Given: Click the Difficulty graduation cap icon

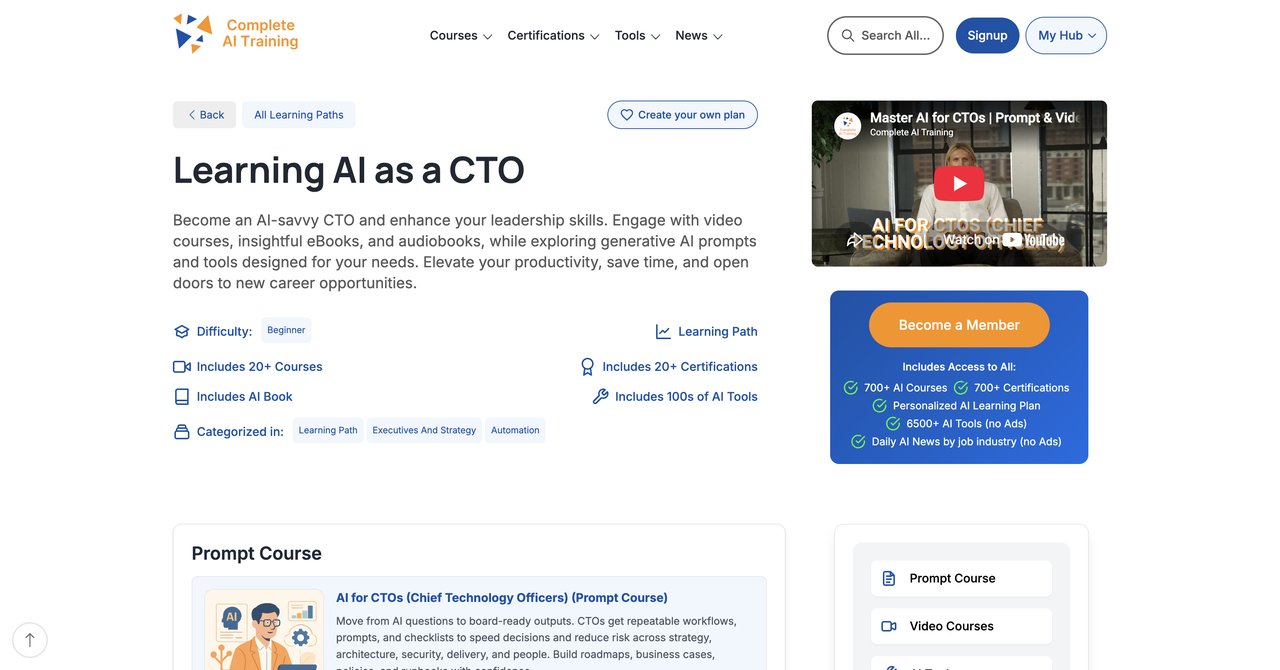Looking at the screenshot, I should 182,332.
